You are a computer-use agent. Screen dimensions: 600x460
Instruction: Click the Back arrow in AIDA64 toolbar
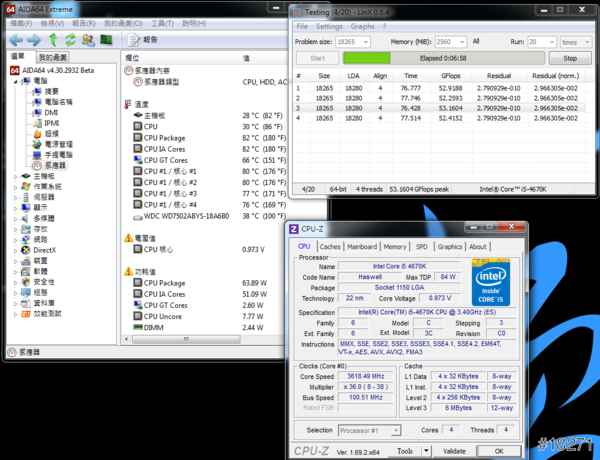coord(14,39)
